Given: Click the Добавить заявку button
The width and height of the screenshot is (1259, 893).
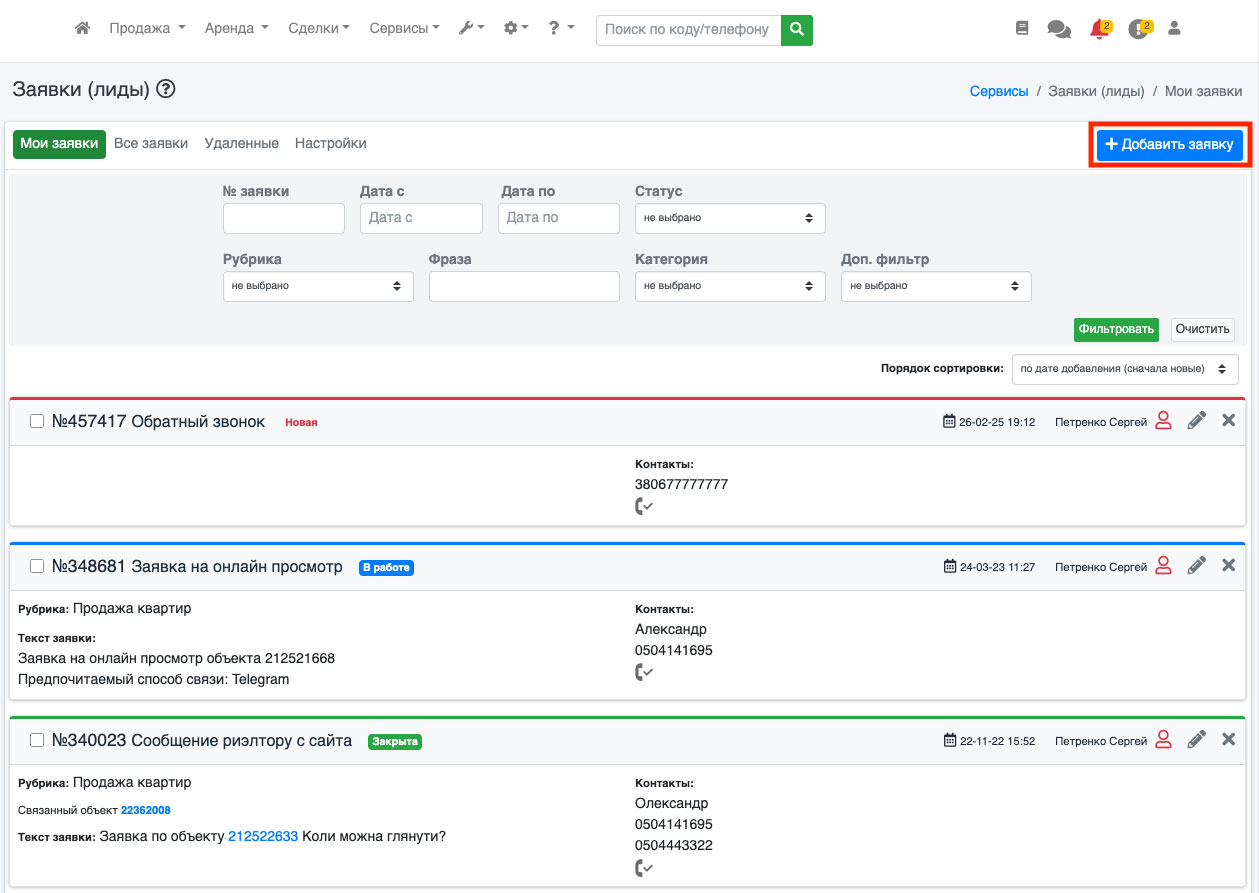Looking at the screenshot, I should click(x=1169, y=145).
